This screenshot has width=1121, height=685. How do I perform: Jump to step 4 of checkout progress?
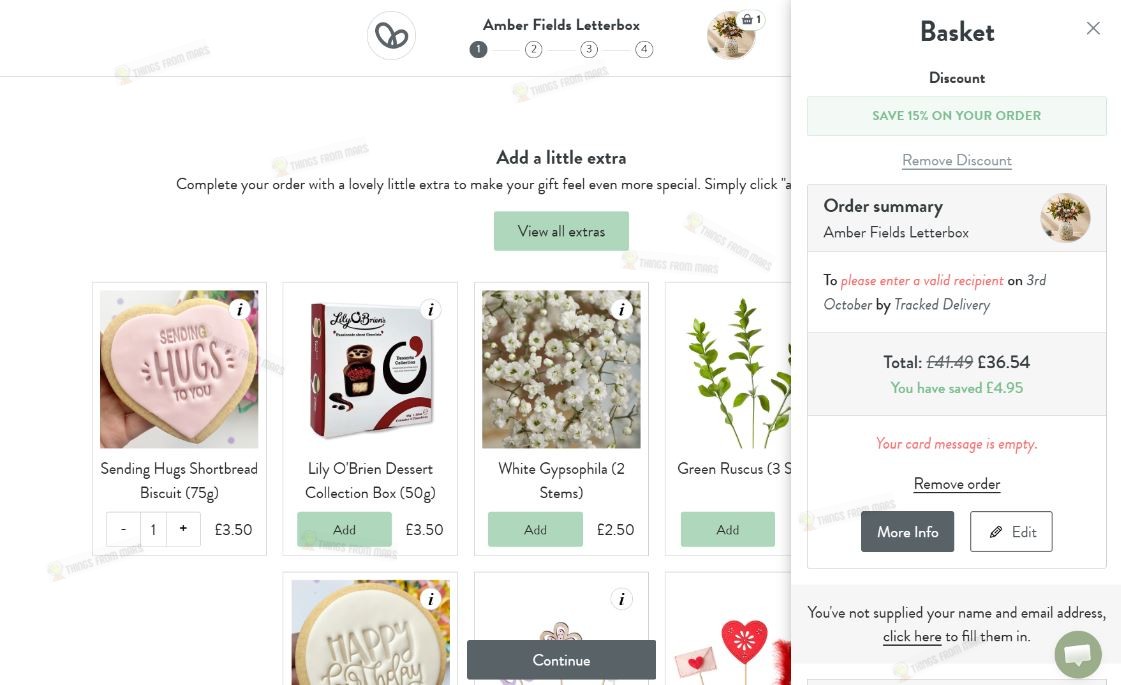pos(644,49)
